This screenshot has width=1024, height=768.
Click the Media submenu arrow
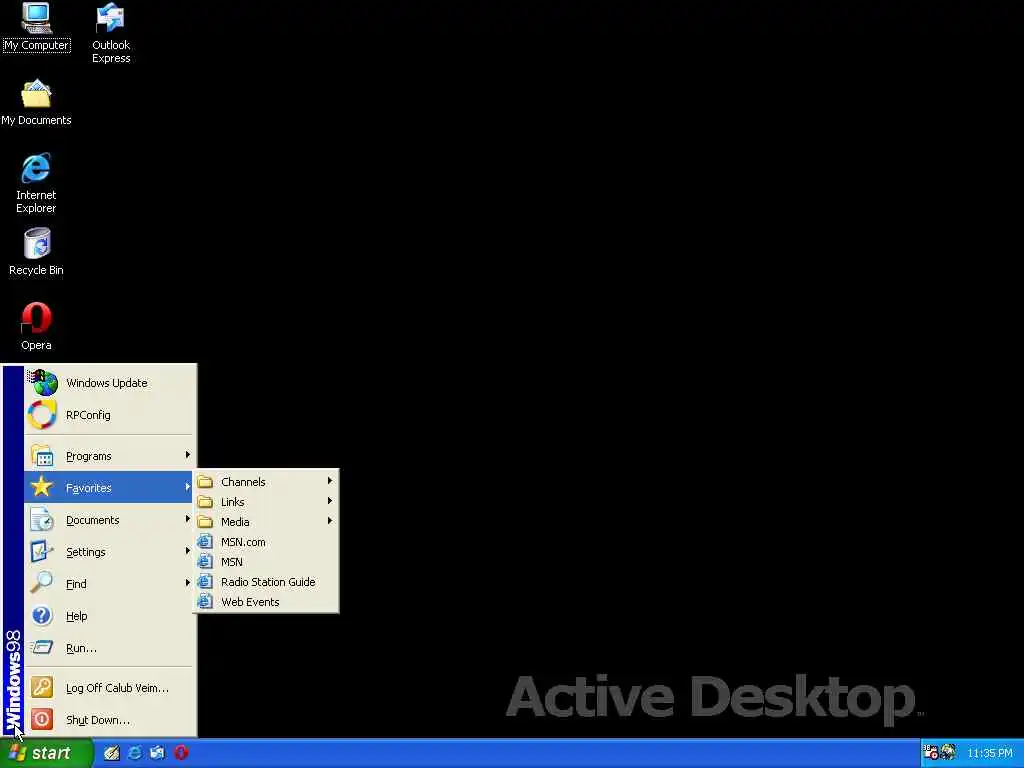point(330,520)
